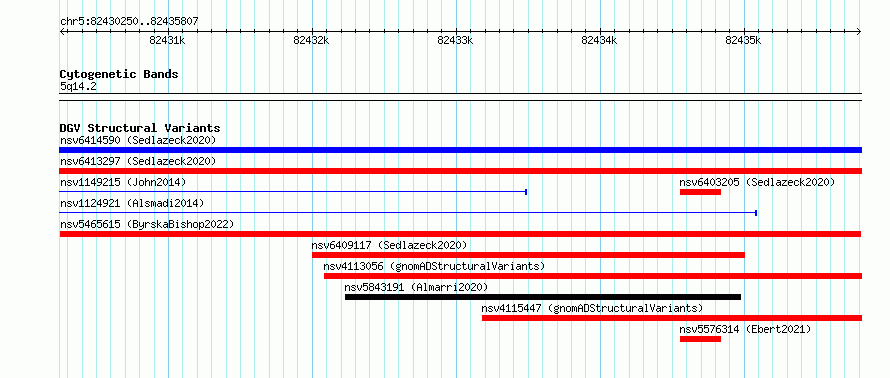Click the blue nsv6414590 variant bar

pyautogui.click(x=460, y=150)
